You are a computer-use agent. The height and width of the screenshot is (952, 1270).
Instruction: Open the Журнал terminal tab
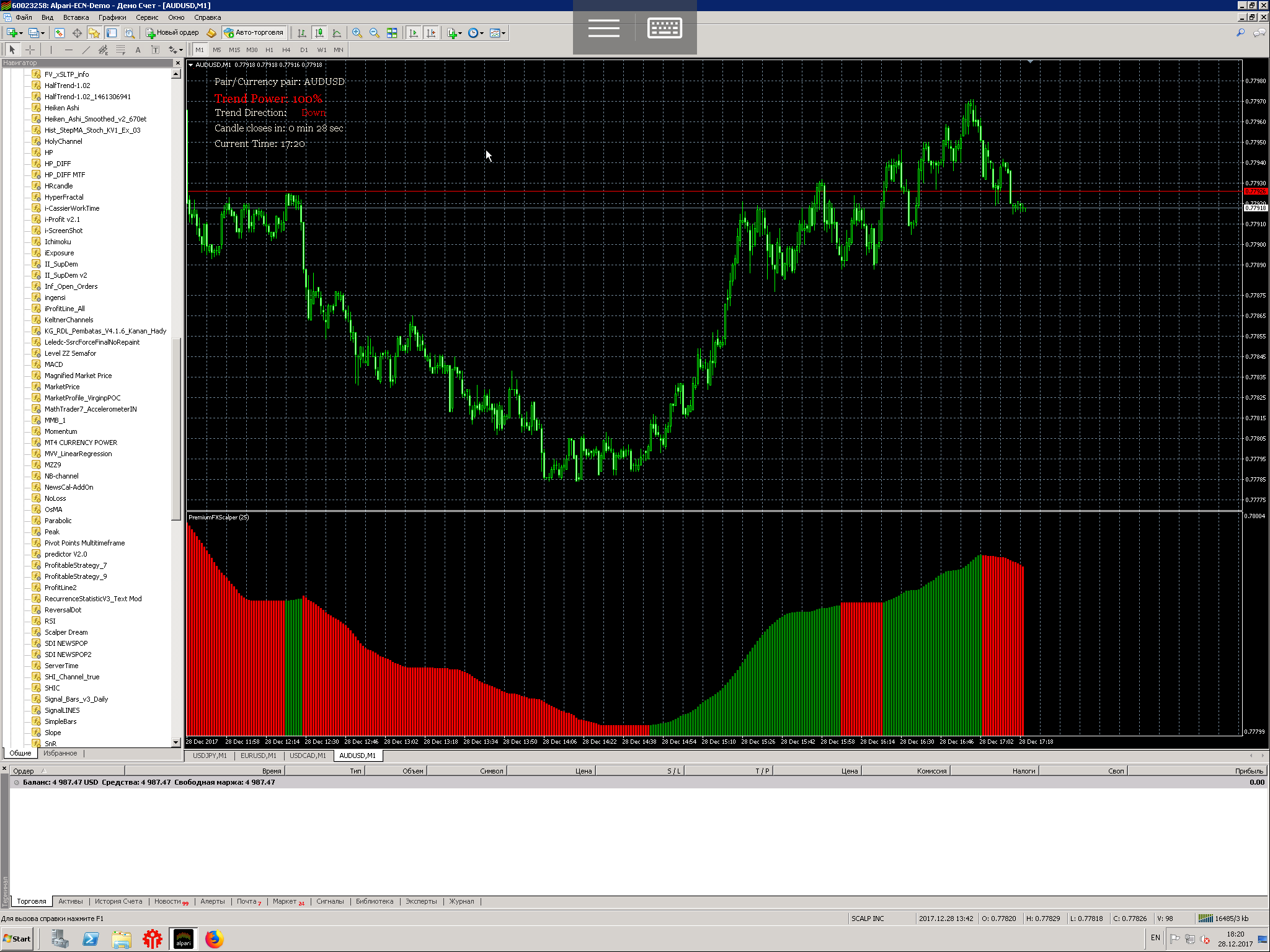click(461, 901)
